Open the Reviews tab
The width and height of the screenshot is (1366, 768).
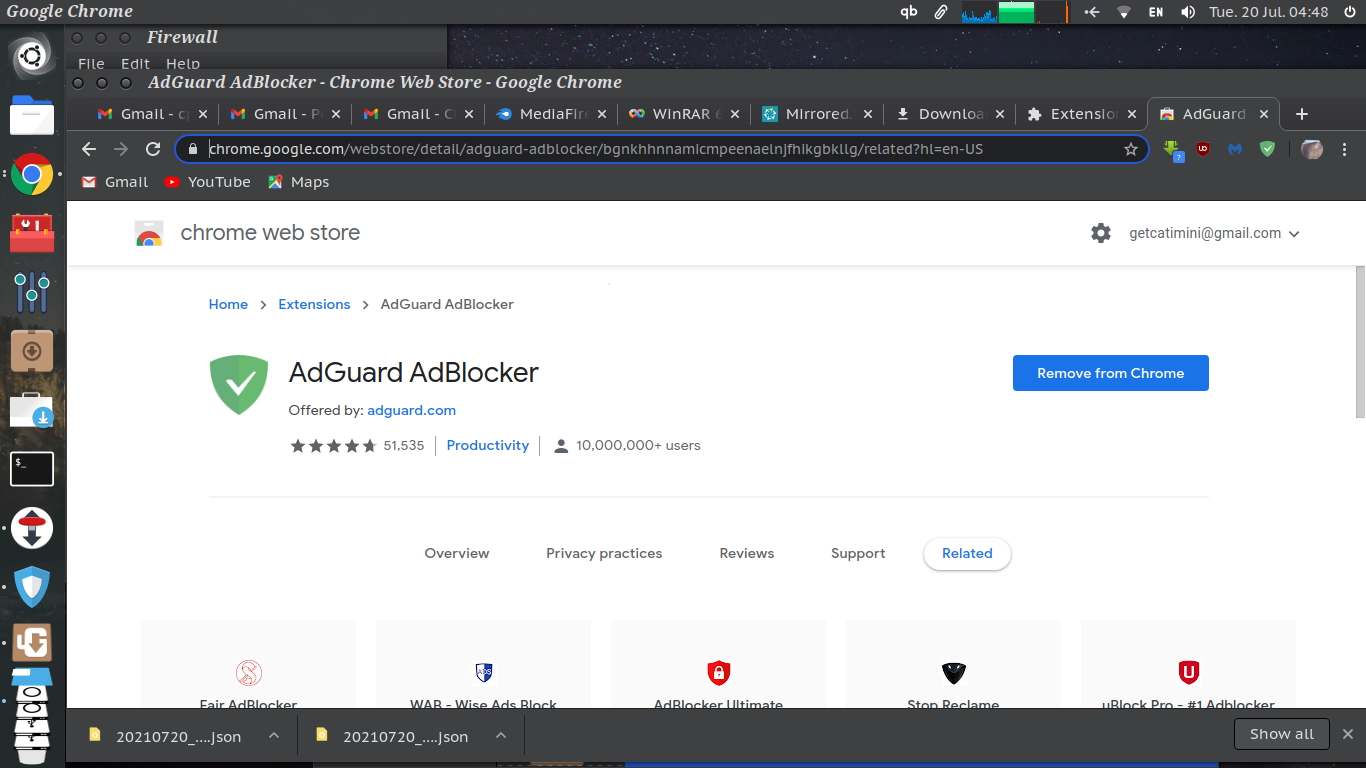(x=747, y=553)
